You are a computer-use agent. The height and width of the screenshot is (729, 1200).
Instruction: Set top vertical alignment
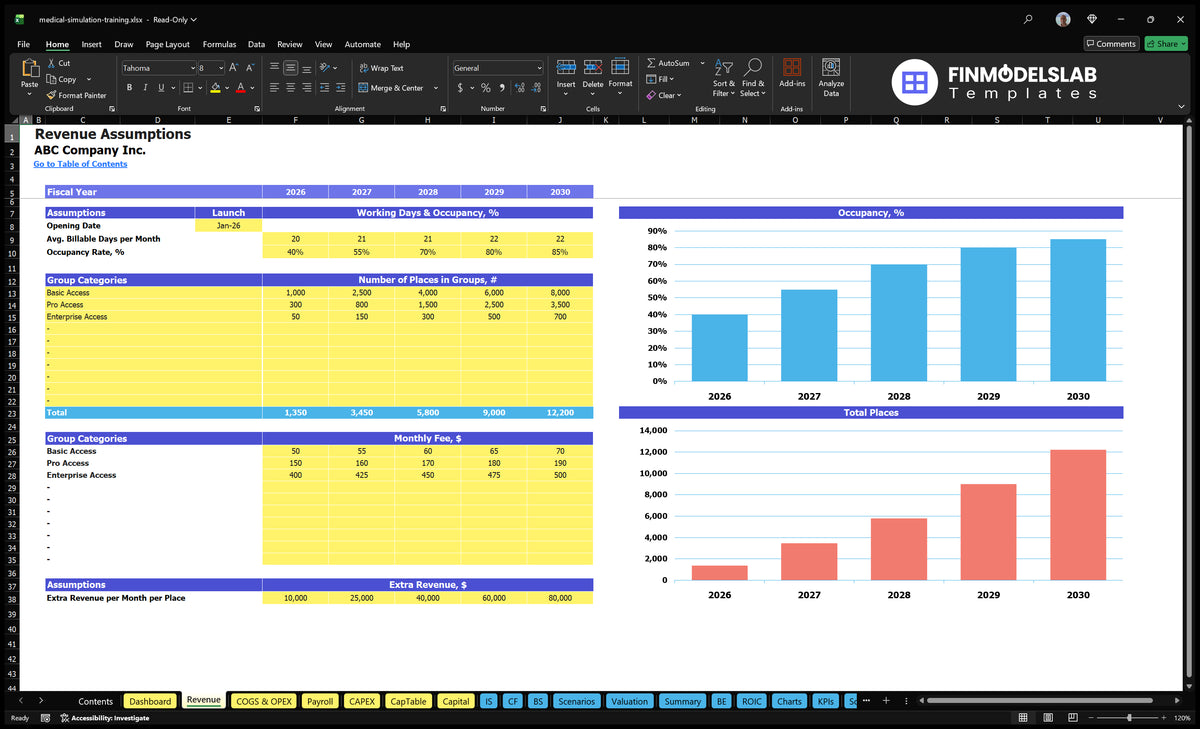274,68
